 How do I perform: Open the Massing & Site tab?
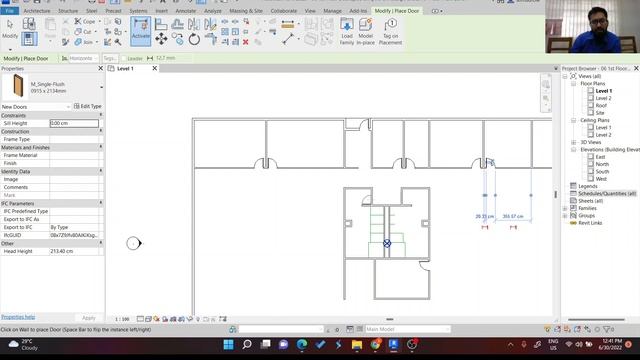[x=246, y=11]
